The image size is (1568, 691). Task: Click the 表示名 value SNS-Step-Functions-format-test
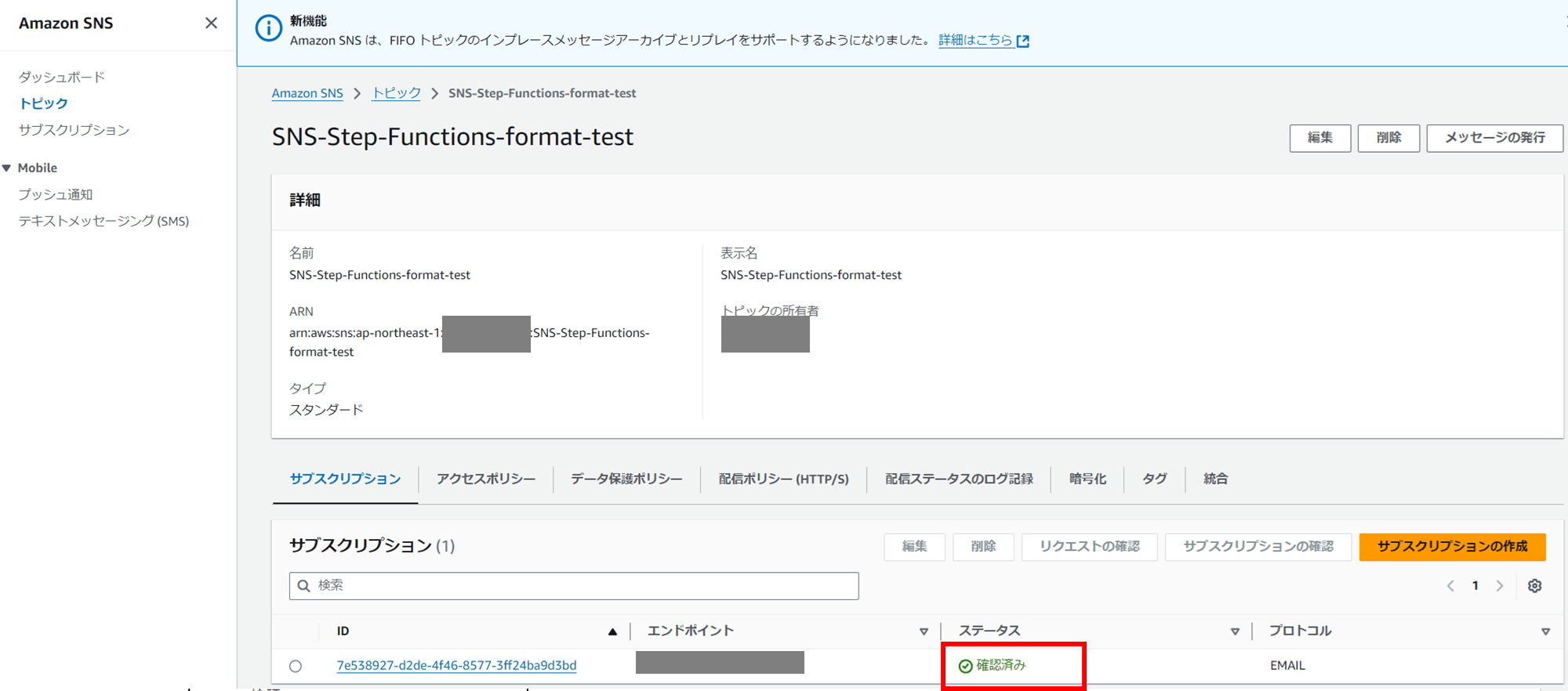pos(811,275)
